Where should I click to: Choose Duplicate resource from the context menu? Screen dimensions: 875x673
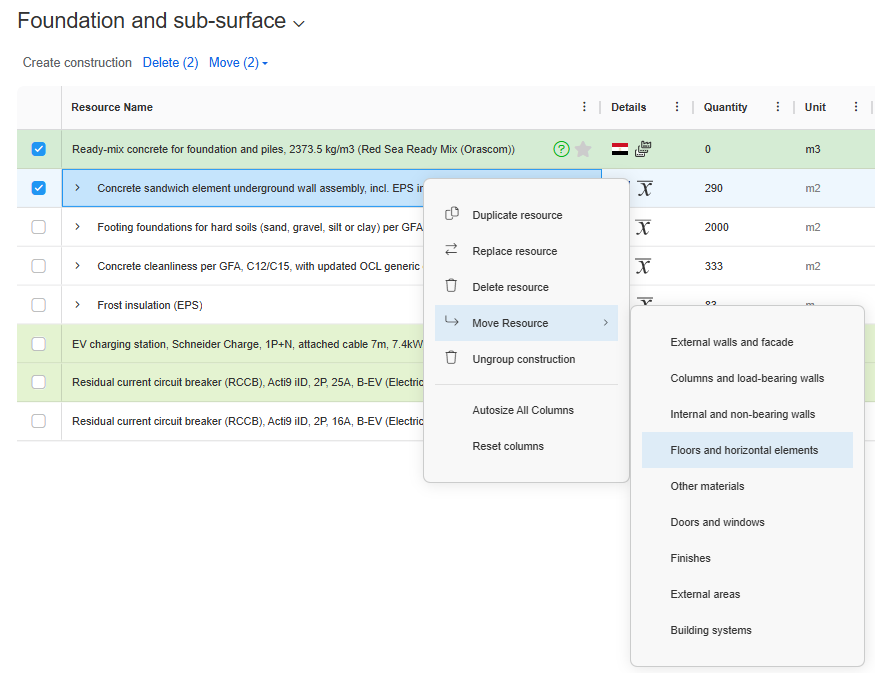pos(517,215)
